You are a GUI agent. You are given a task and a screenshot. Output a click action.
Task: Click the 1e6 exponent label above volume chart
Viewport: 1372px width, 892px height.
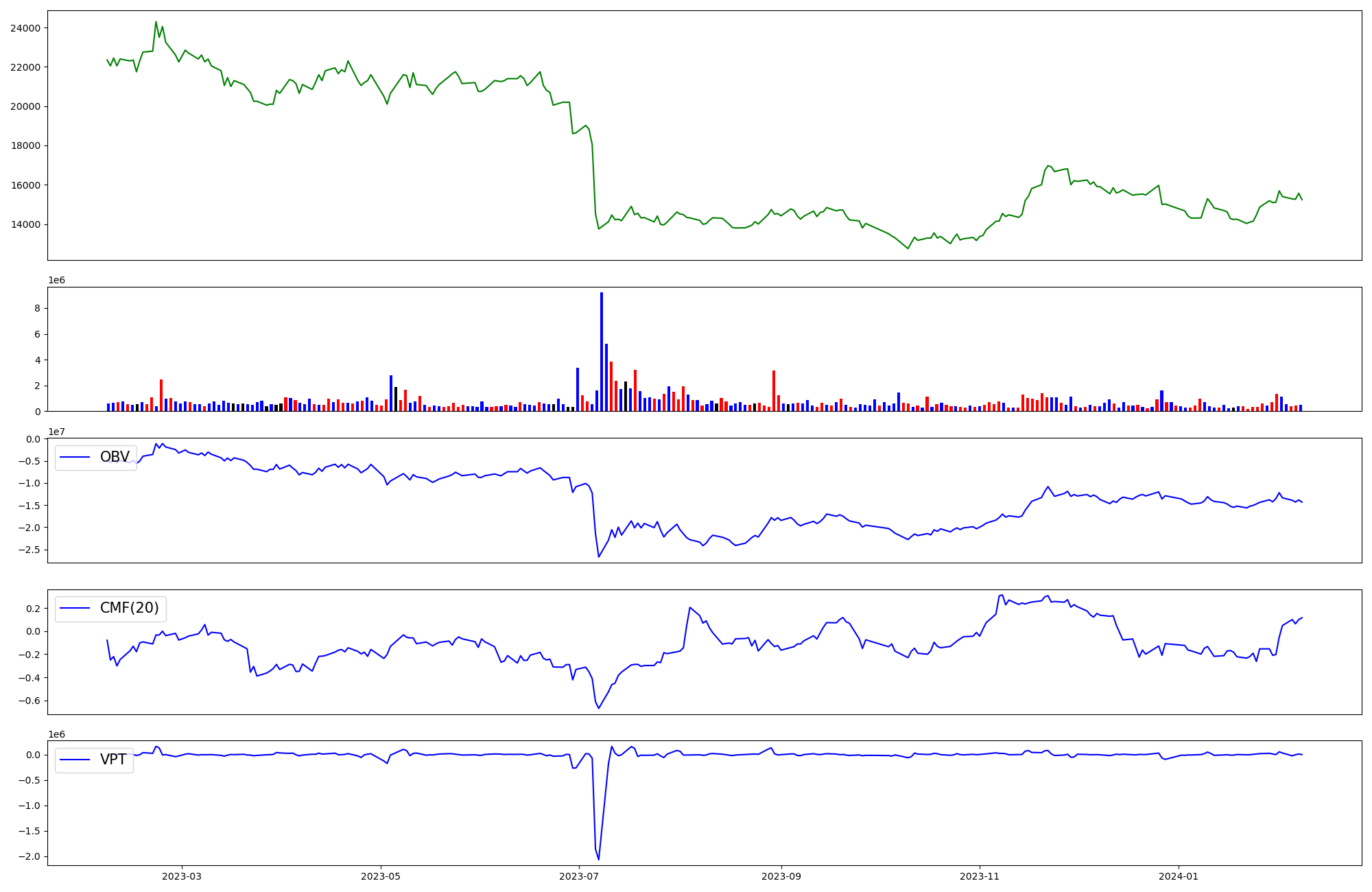click(x=56, y=281)
